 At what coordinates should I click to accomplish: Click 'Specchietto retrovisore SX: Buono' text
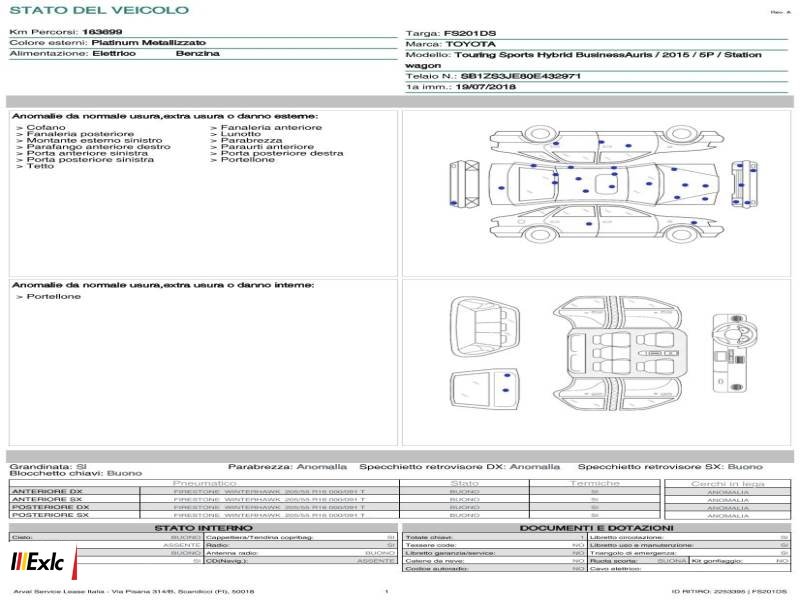tap(670, 466)
